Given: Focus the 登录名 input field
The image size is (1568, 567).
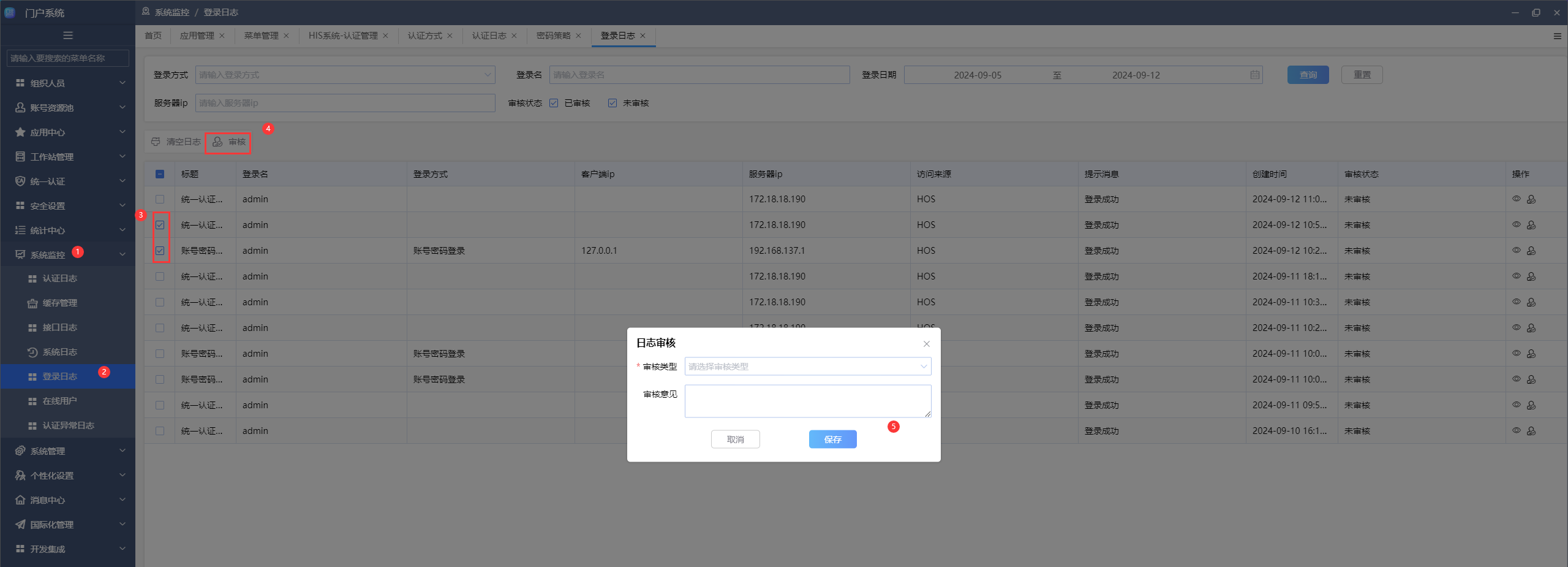Looking at the screenshot, I should click(x=699, y=75).
